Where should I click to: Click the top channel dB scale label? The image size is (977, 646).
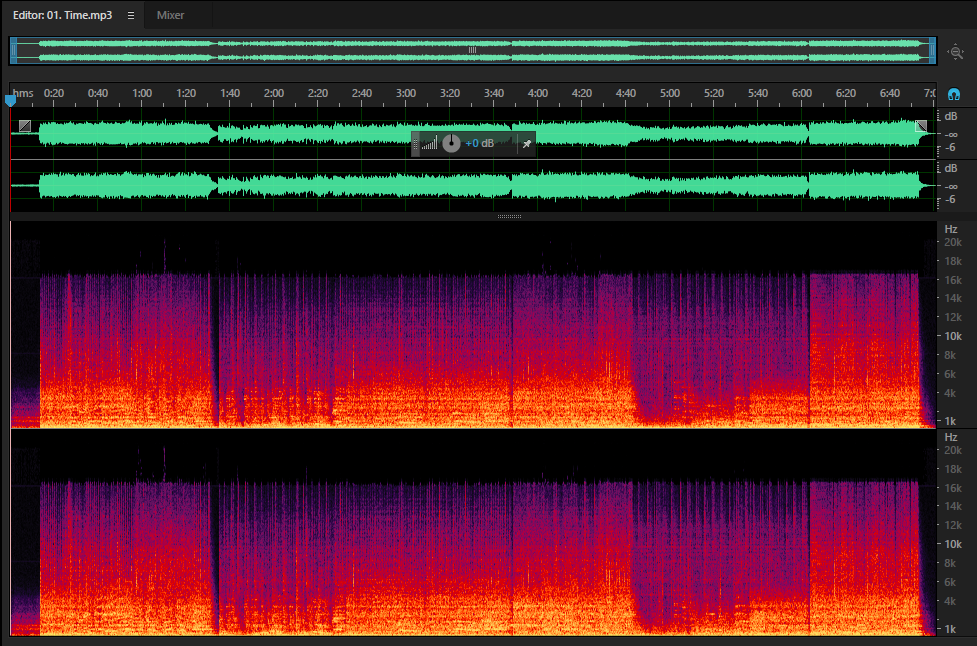(x=951, y=116)
